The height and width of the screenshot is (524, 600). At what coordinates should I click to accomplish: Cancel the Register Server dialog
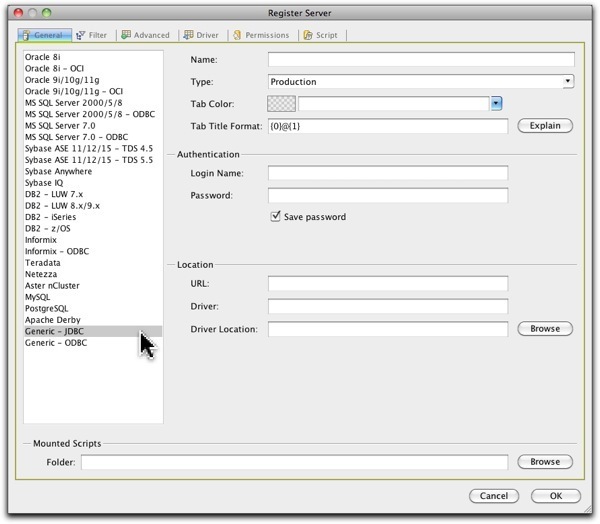[494, 496]
